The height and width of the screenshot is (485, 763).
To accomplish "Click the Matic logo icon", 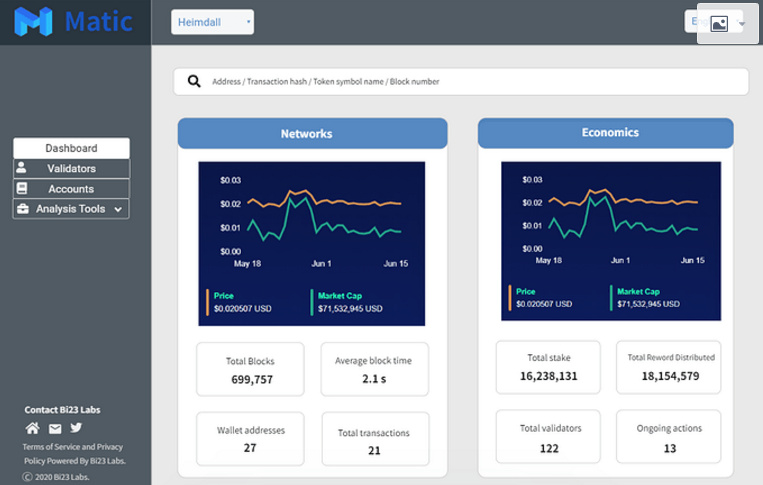I will pos(33,21).
